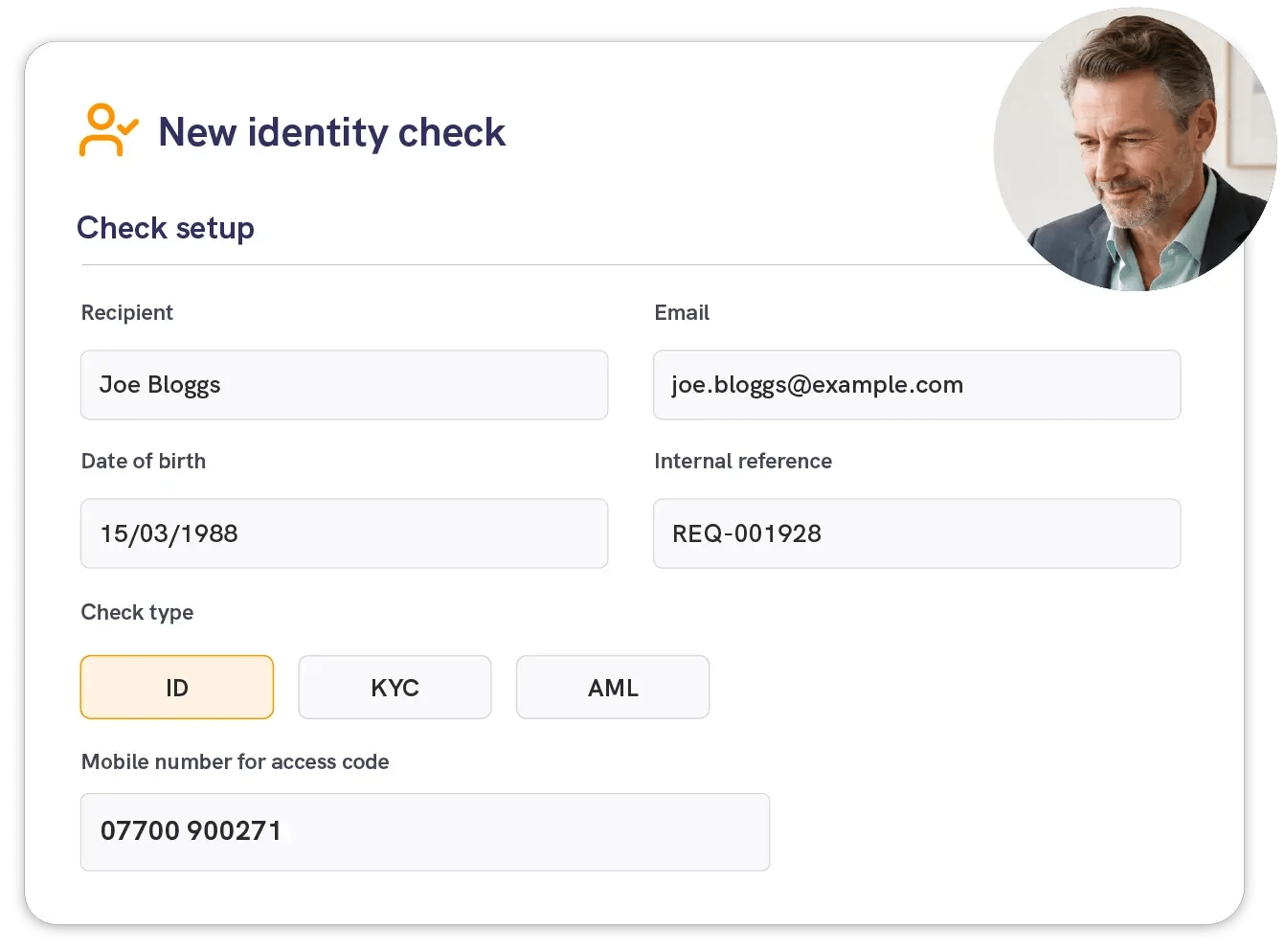Click the 'Email' field label
Viewport: 1285px width, 952px height.
pos(682,312)
